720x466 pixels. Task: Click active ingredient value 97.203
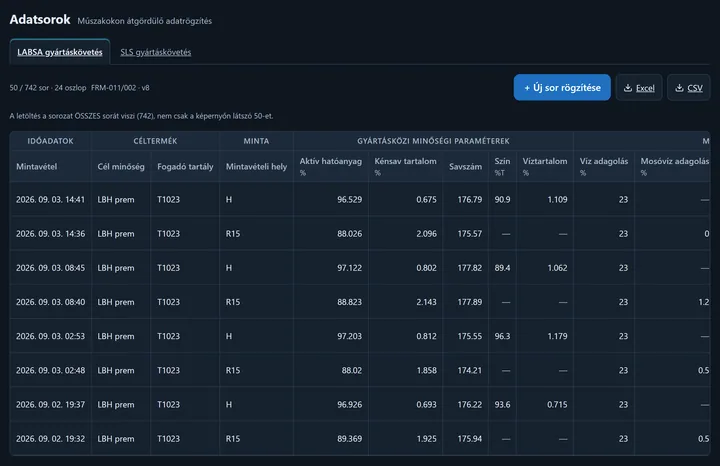pyautogui.click(x=349, y=336)
